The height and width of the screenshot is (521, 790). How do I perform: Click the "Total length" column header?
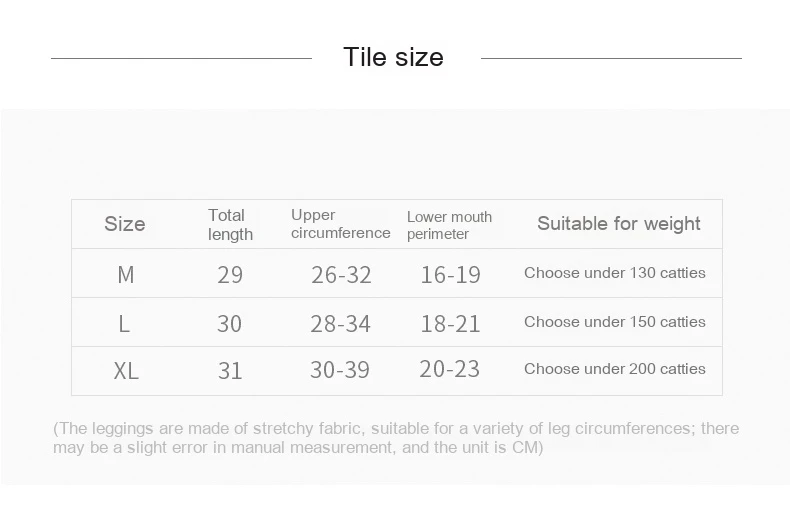[230, 225]
